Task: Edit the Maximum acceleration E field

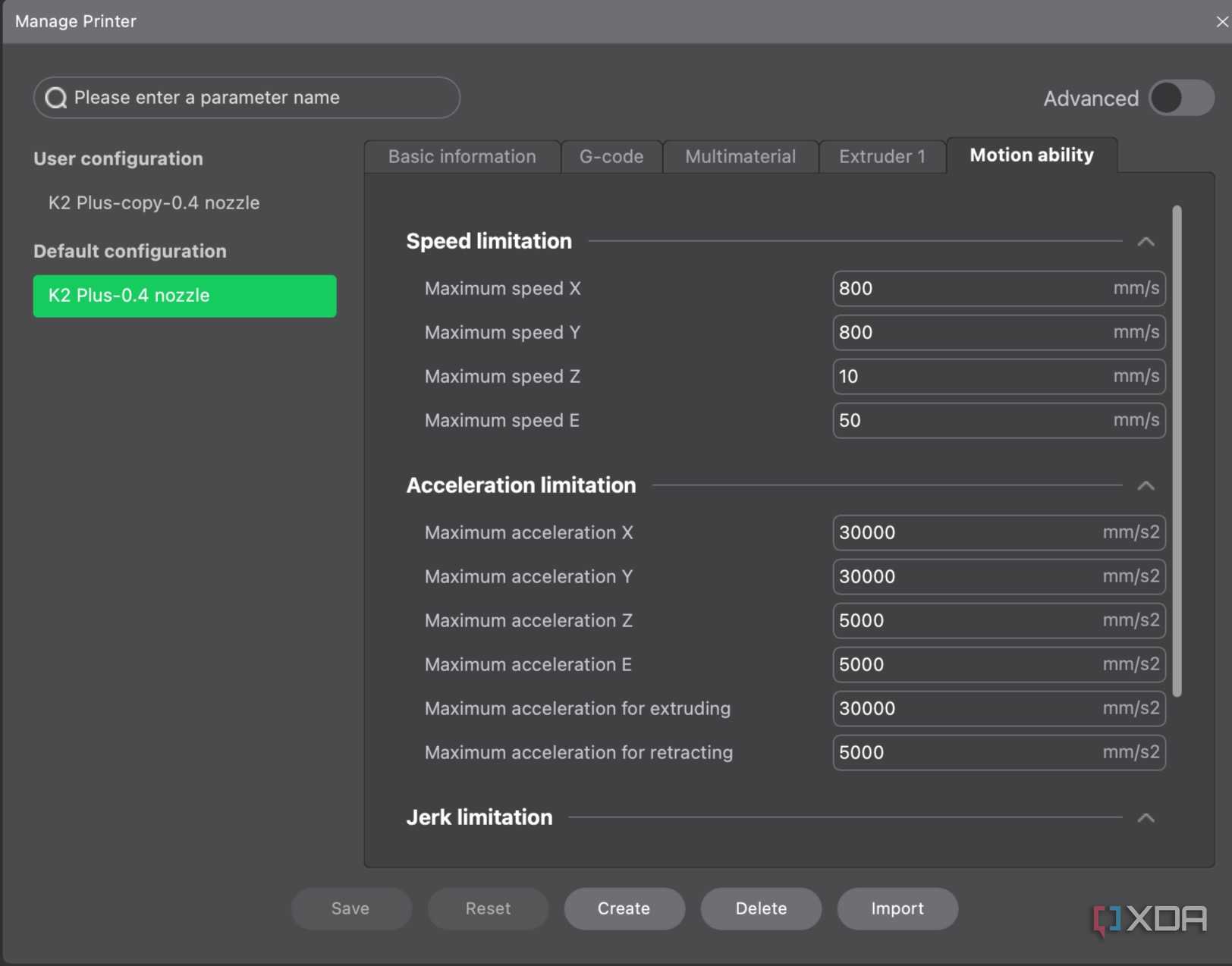Action: click(999, 665)
